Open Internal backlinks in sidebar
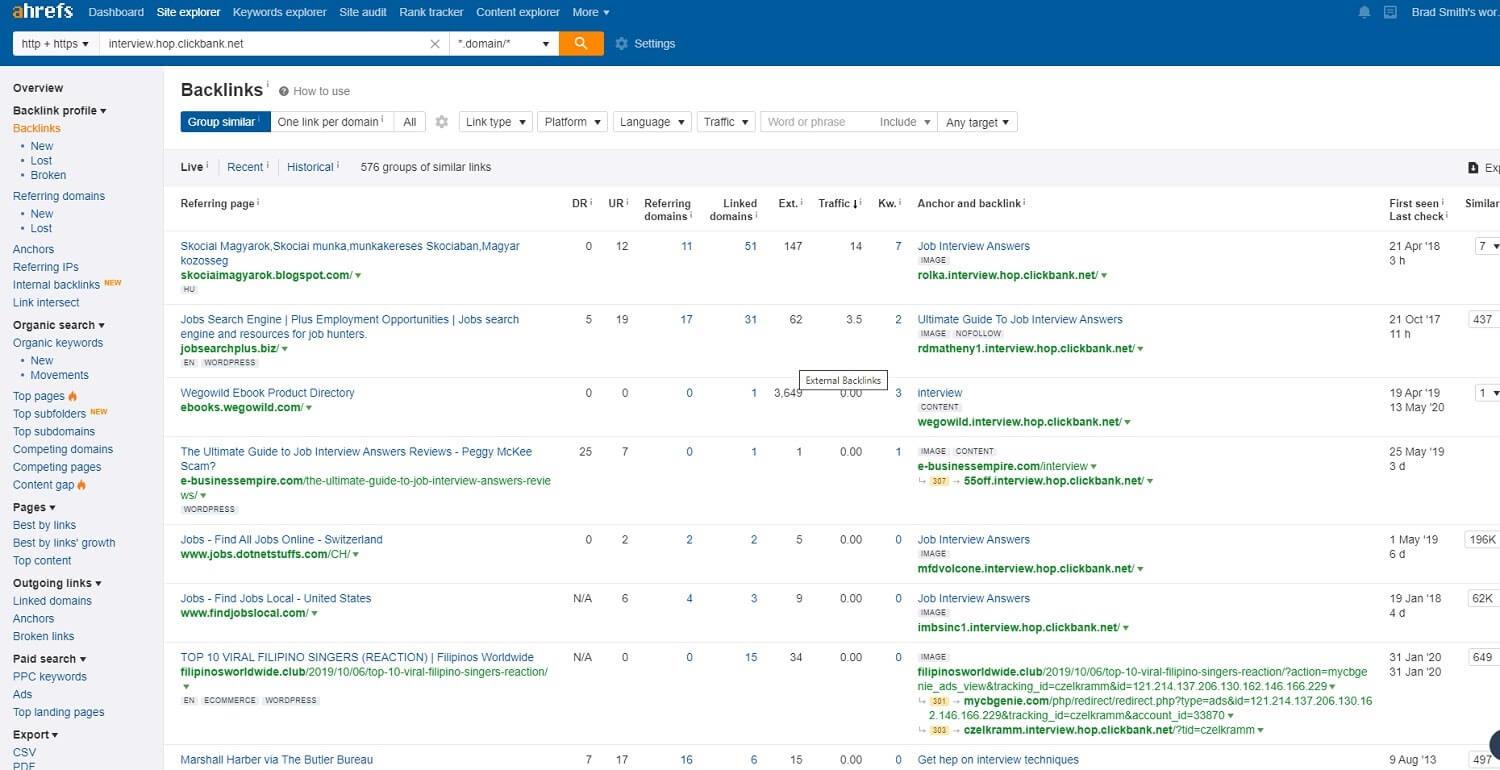Viewport: 1500px width, 770px height. tap(56, 285)
